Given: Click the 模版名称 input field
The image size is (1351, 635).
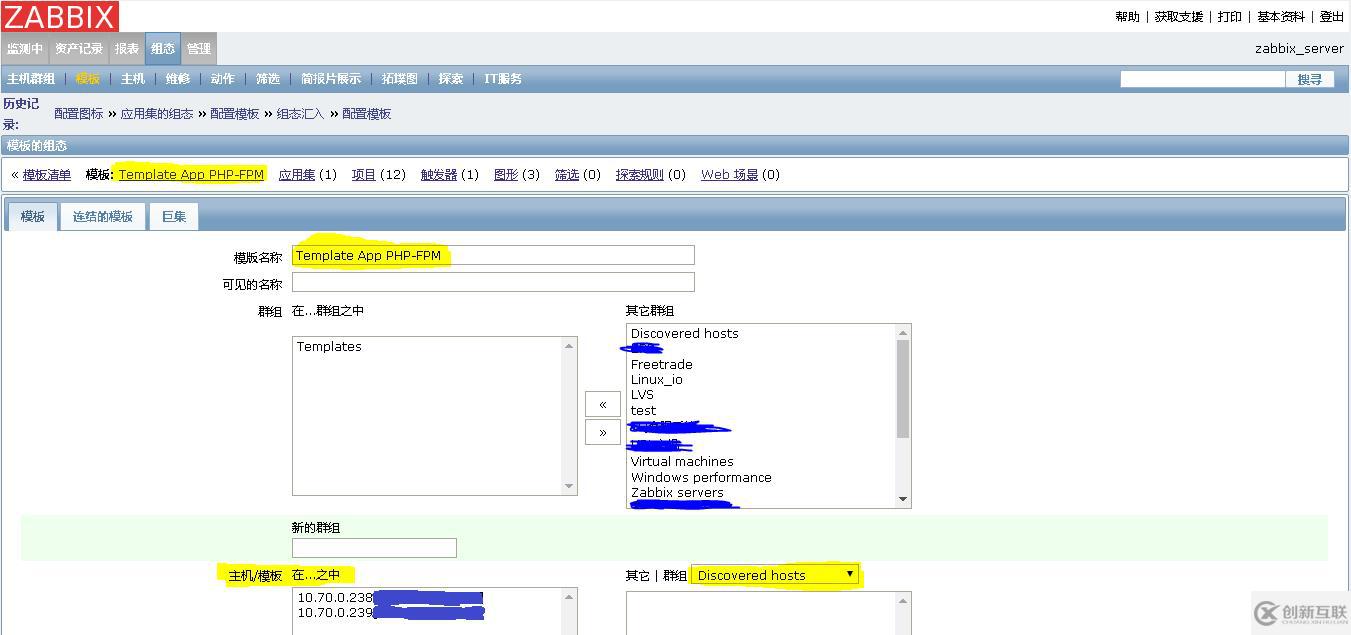Looking at the screenshot, I should tap(492, 254).
